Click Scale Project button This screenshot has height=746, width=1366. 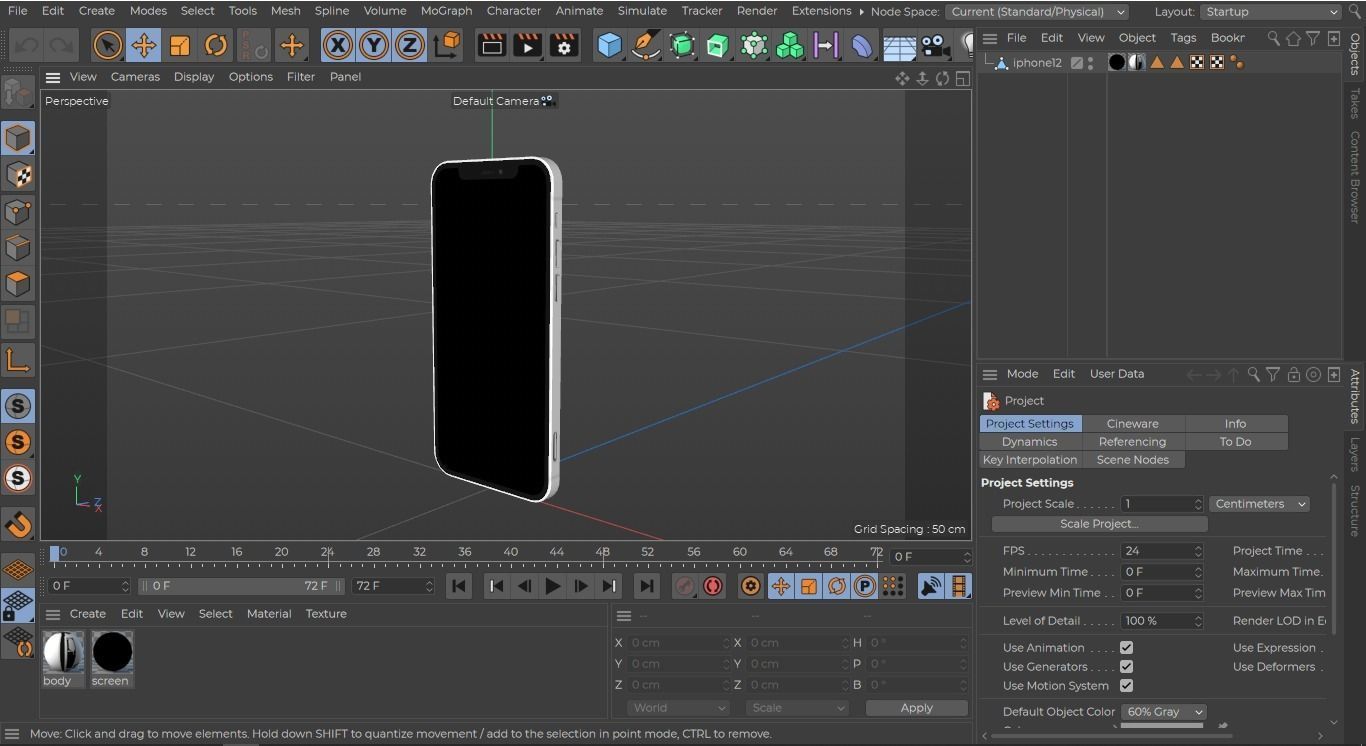tap(1099, 524)
